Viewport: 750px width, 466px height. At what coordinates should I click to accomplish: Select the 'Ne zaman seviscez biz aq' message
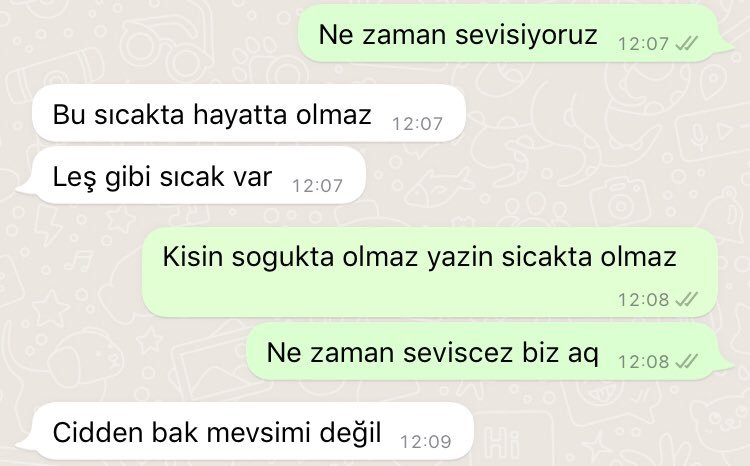(490, 351)
